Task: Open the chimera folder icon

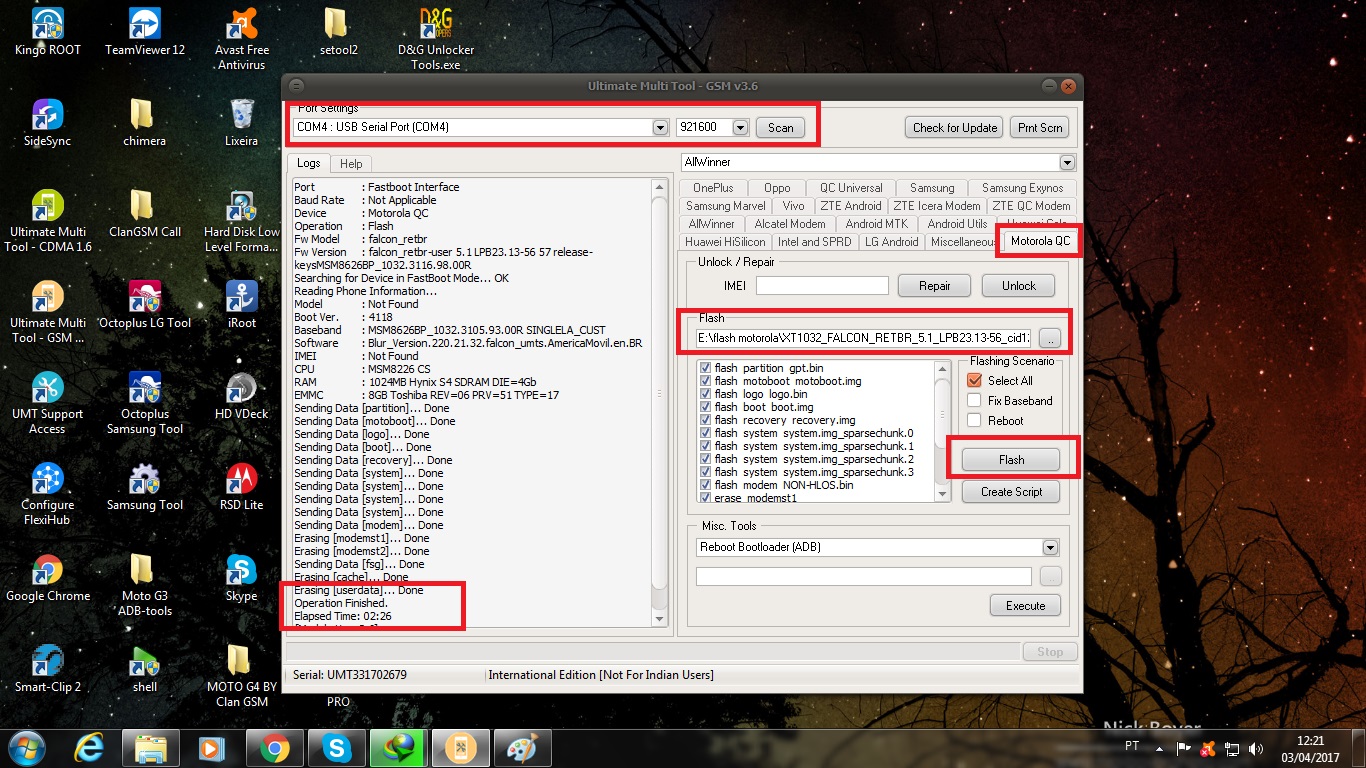Action: 145,123
